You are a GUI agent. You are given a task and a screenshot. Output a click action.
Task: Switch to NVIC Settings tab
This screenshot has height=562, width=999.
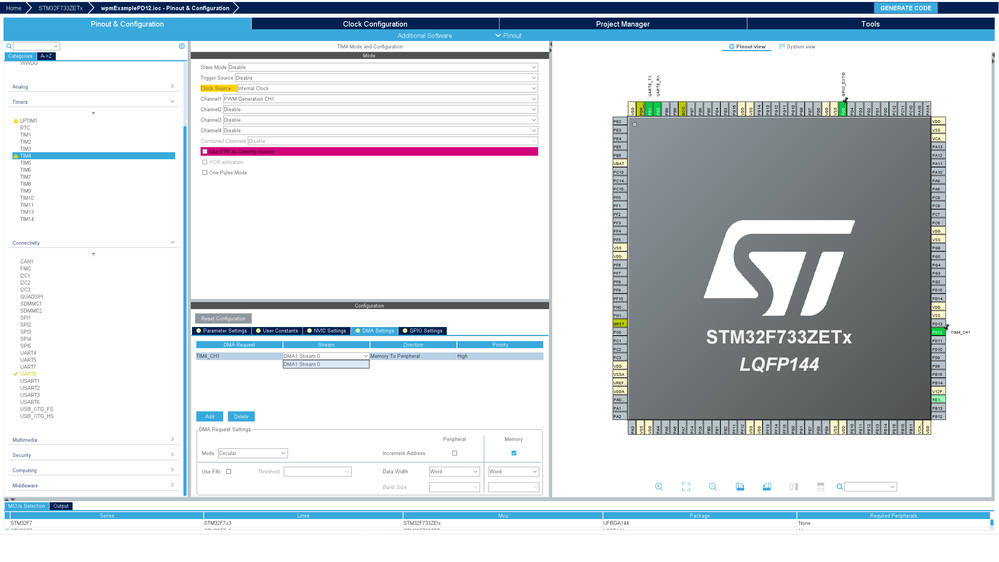point(326,331)
